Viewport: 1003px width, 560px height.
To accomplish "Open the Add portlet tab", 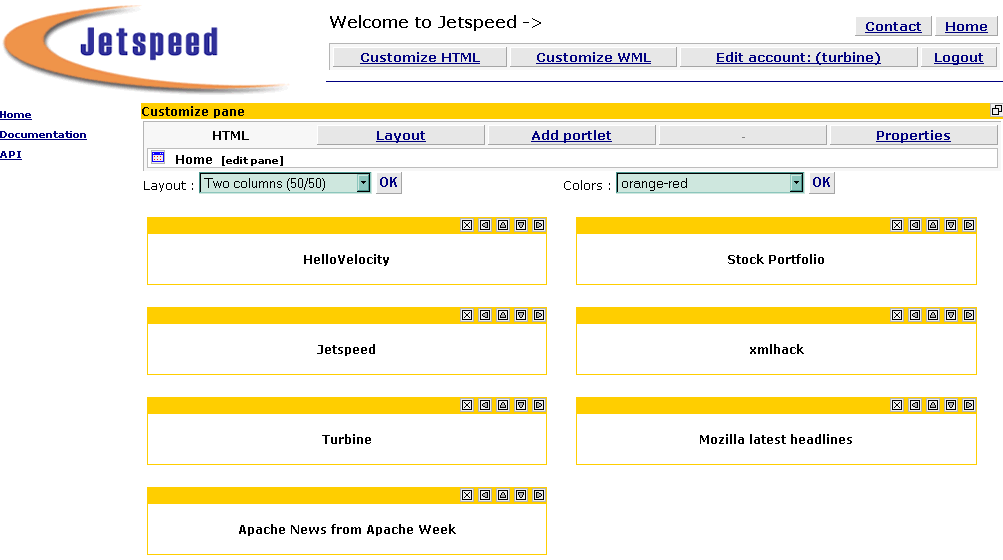I will 571,135.
